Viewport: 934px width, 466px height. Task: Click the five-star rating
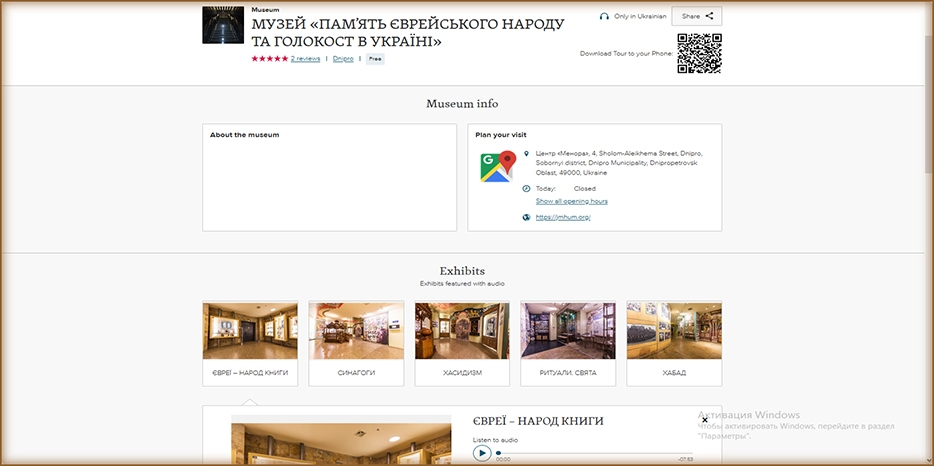point(270,59)
